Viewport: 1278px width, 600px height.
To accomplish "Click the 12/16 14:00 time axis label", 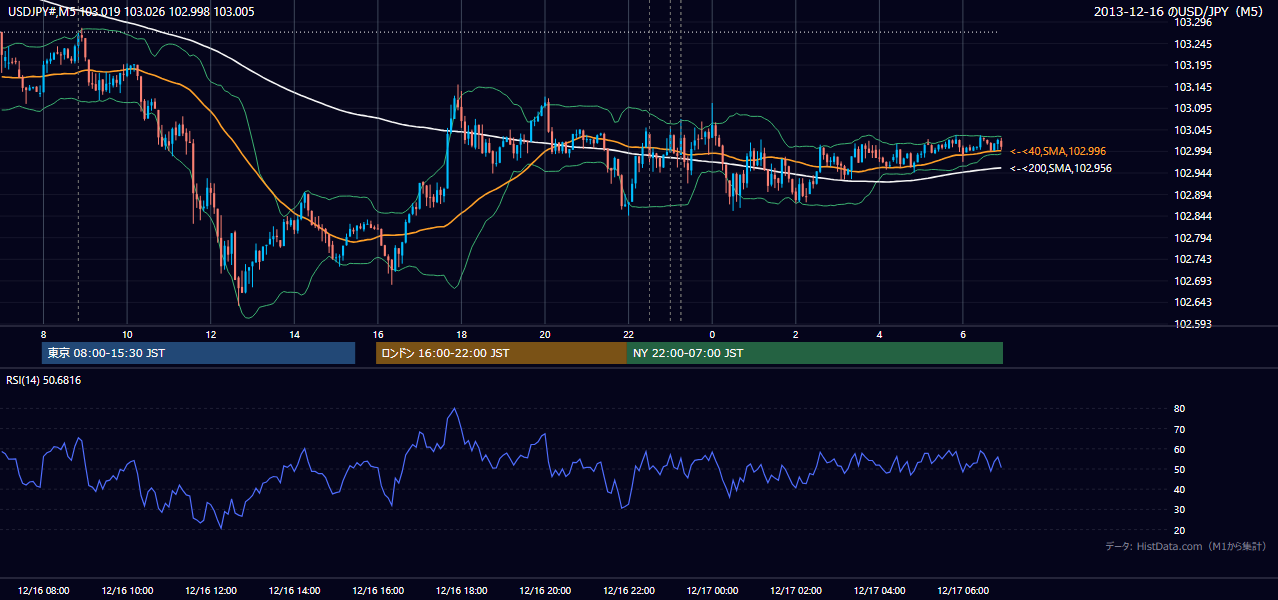I will click(294, 591).
